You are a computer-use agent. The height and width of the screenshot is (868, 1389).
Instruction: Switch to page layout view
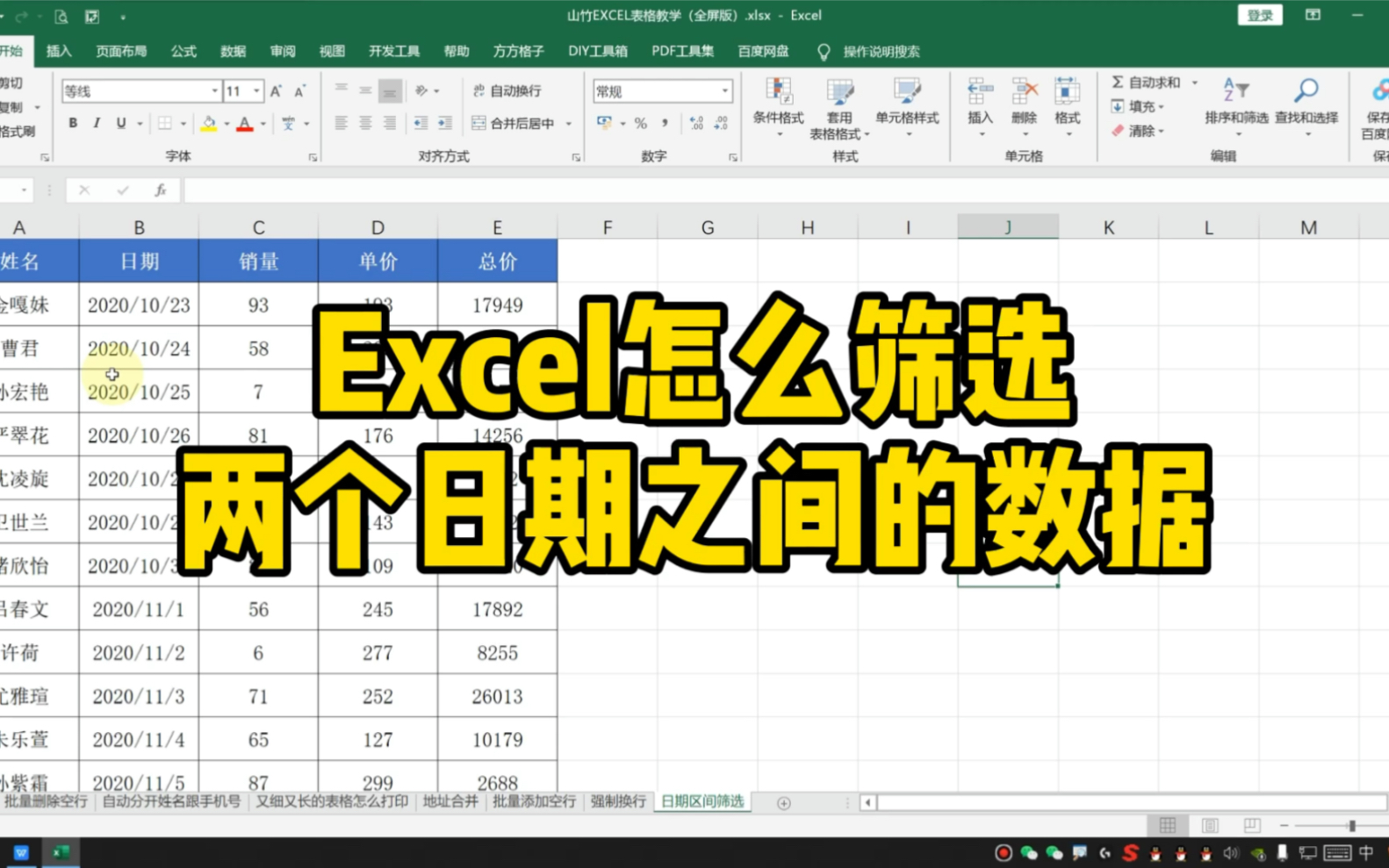(x=1210, y=826)
